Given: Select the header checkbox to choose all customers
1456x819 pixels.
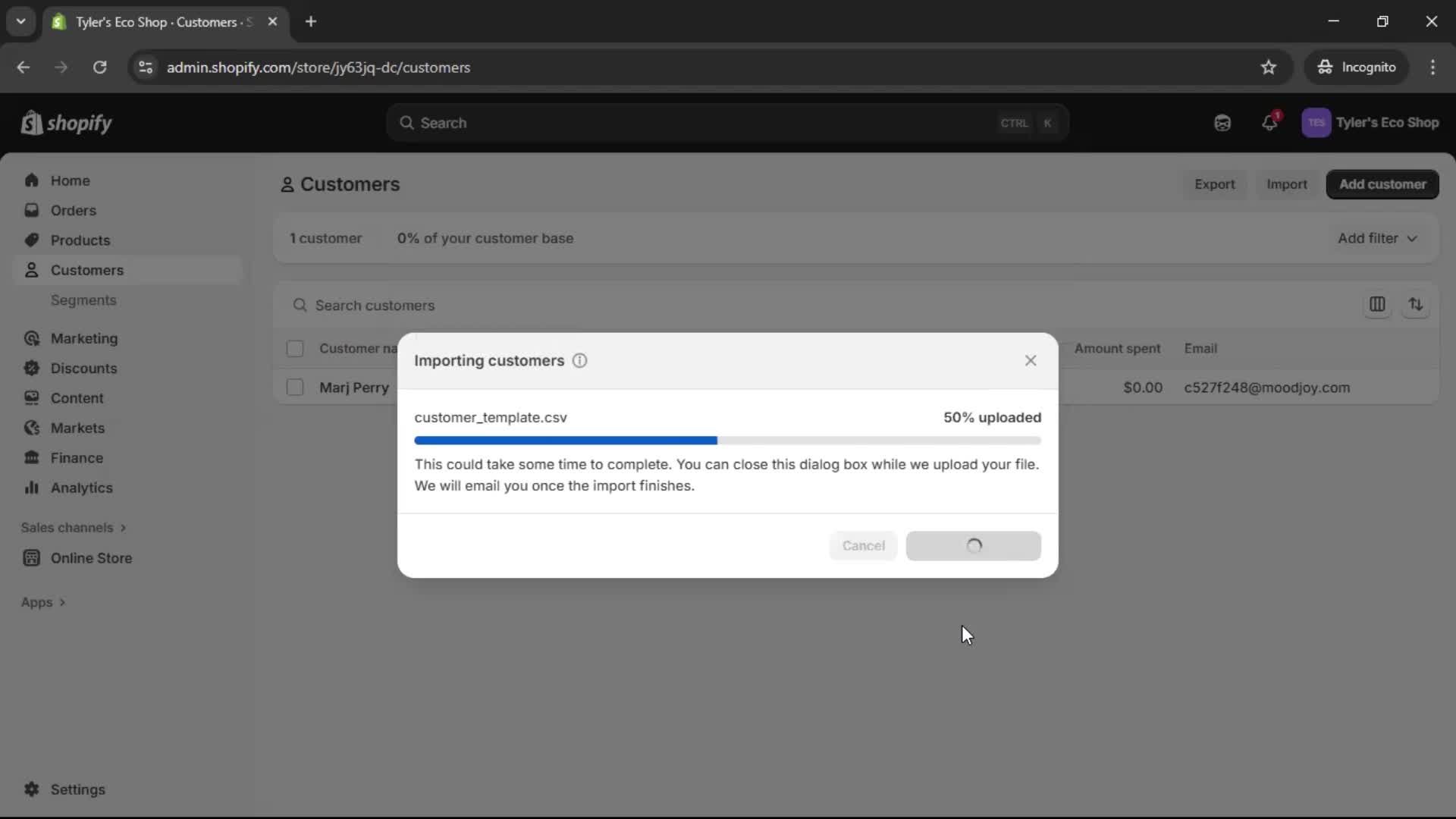Looking at the screenshot, I should (x=295, y=348).
